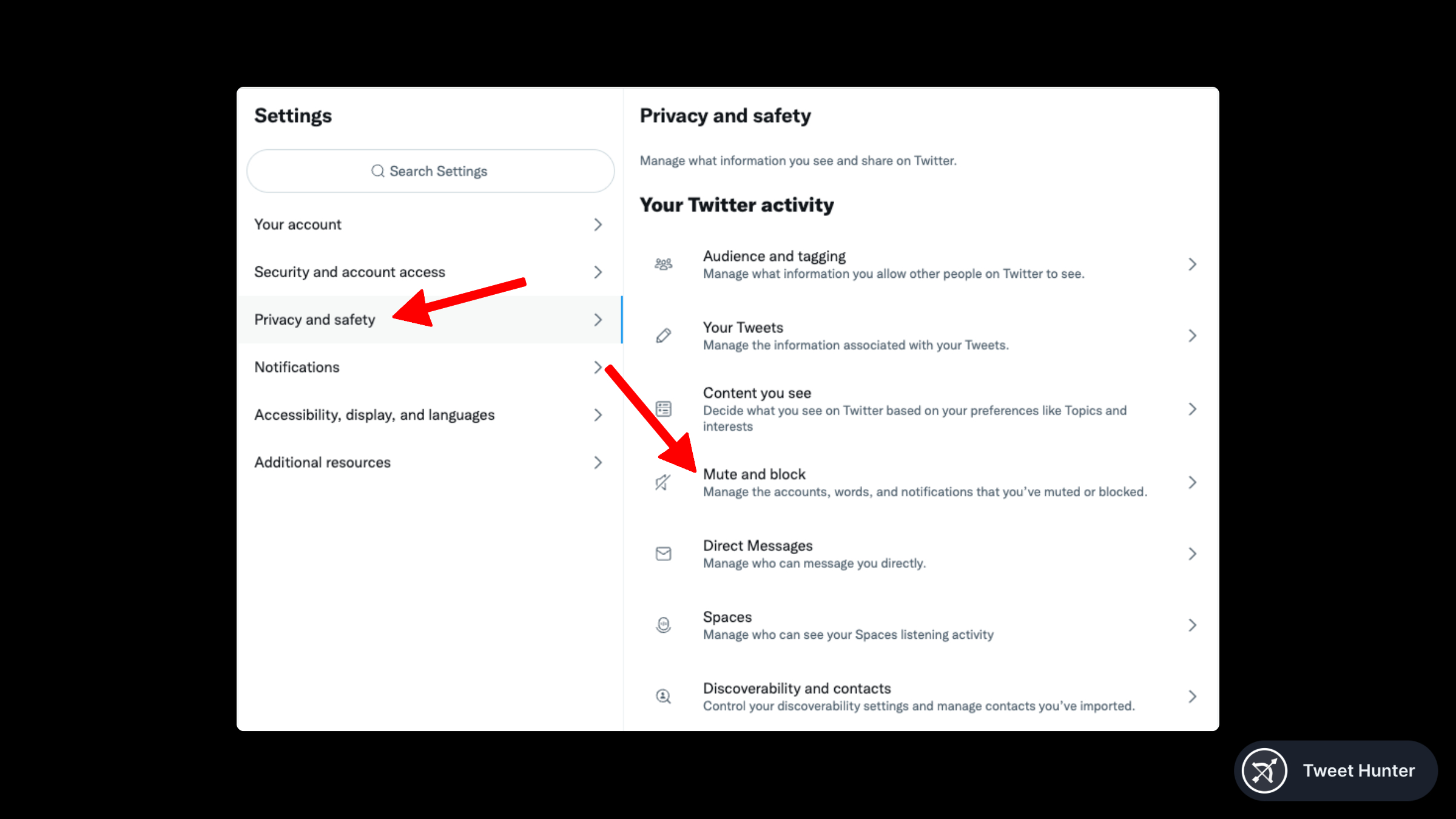
Task: Open Security and account access settings
Action: [349, 272]
